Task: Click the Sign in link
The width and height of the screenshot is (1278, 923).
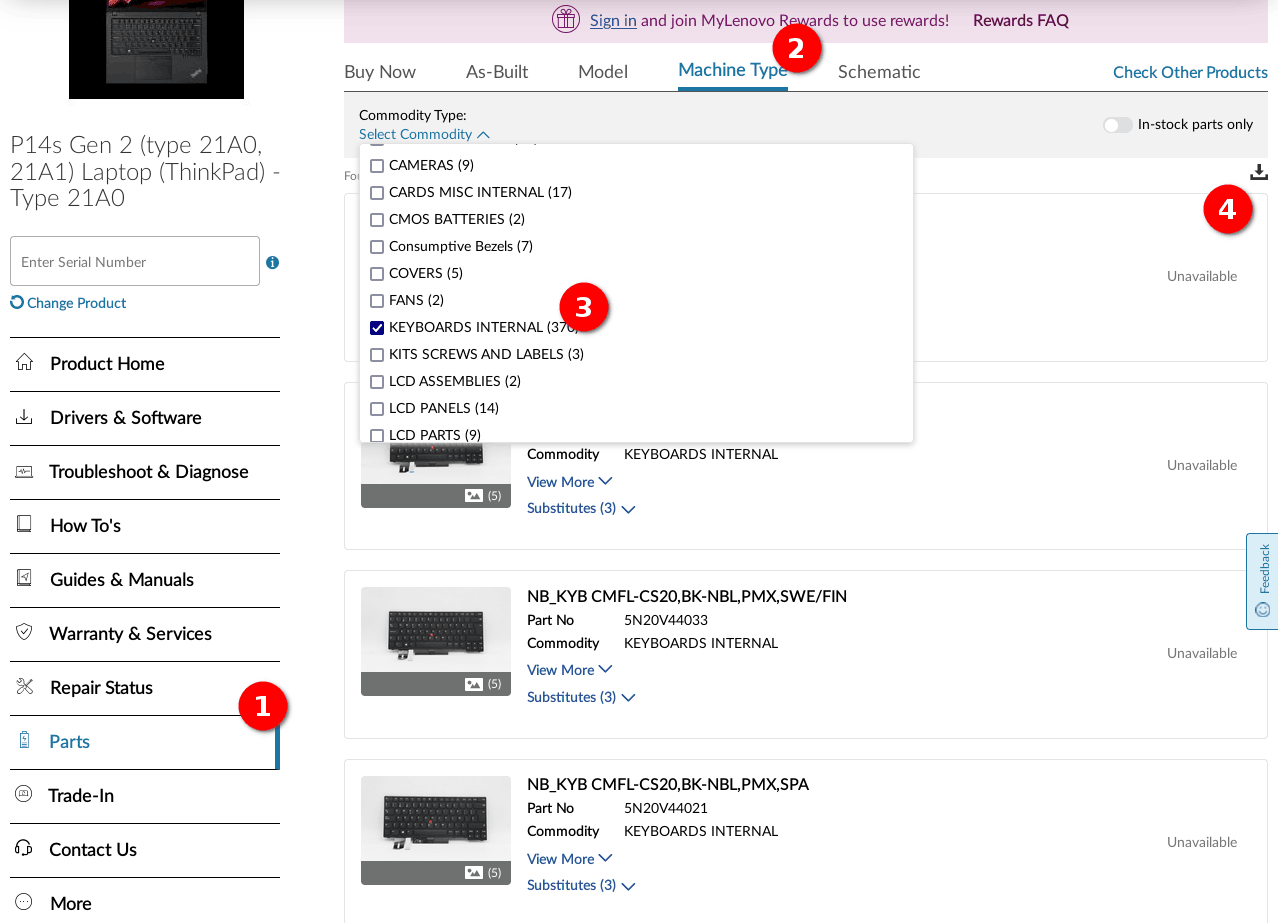Action: point(613,20)
